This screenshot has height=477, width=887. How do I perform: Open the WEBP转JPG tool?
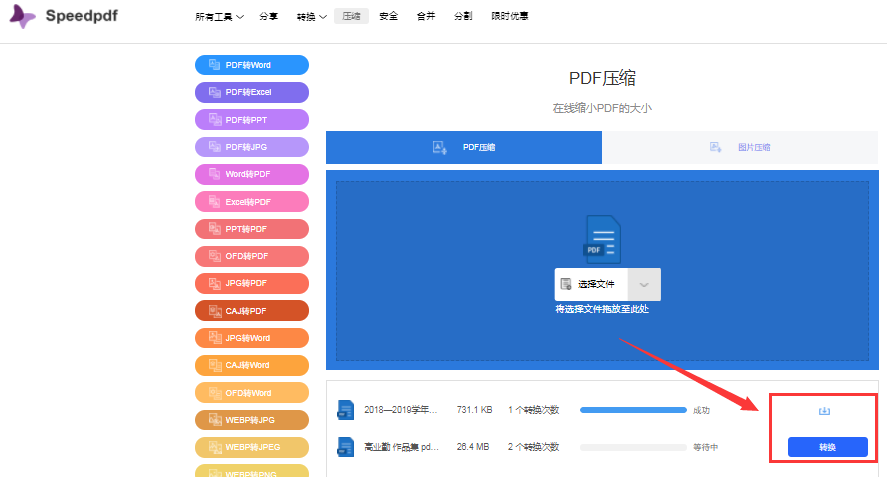pyautogui.click(x=252, y=420)
